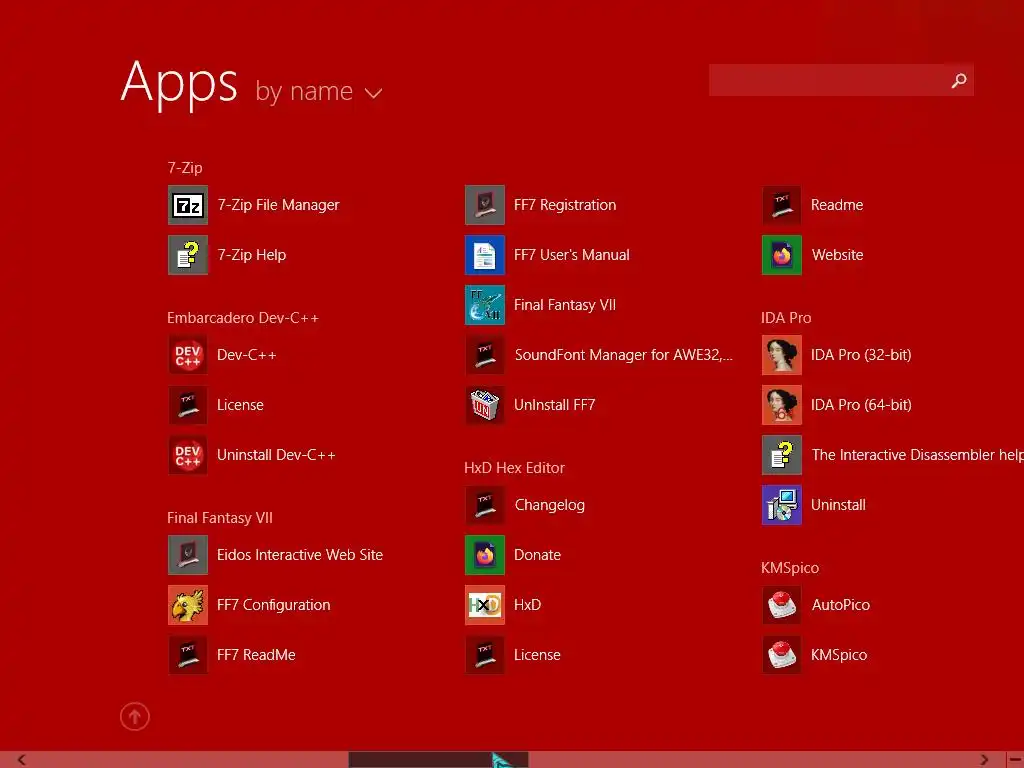Launch FF7 Configuration chocobo icon
The image size is (1024, 768).
[187, 605]
